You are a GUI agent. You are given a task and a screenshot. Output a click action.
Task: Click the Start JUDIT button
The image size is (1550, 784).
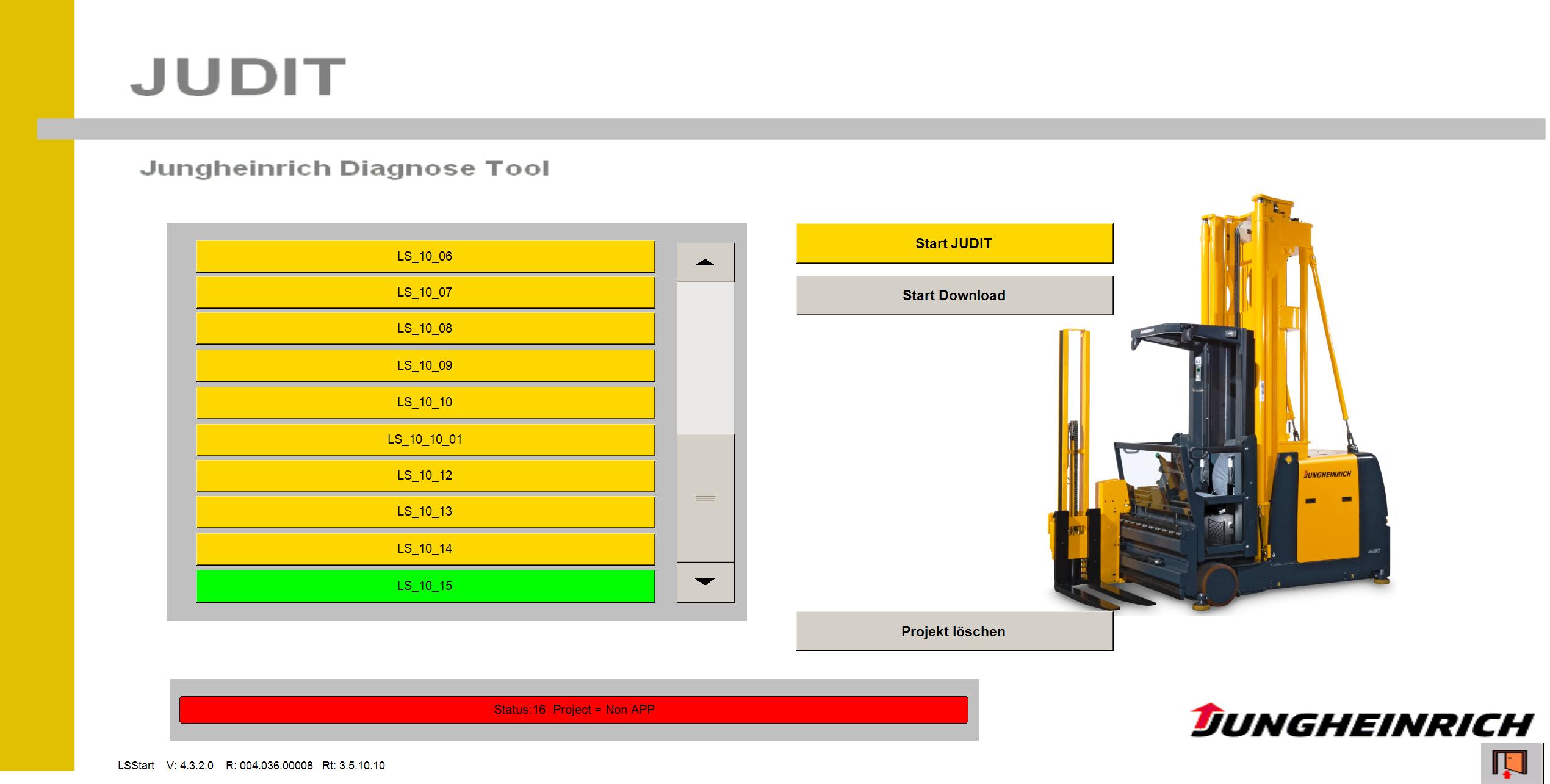[954, 243]
